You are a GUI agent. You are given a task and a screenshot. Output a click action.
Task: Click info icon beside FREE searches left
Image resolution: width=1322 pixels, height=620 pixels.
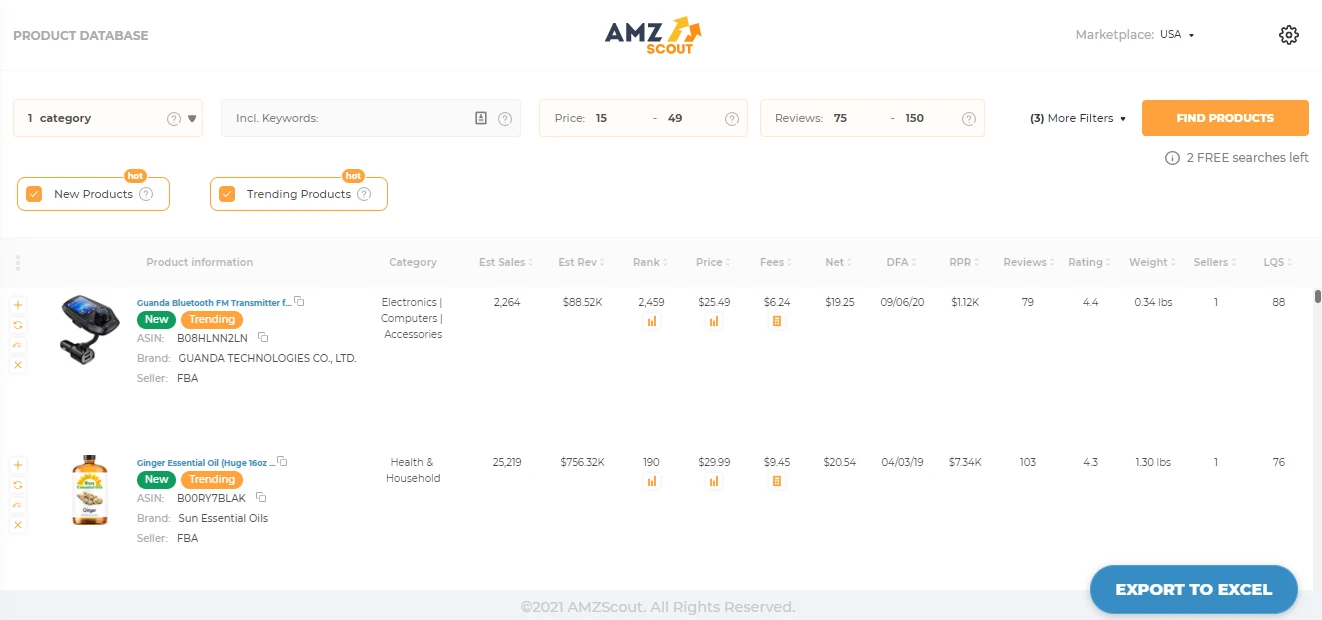pyautogui.click(x=1172, y=158)
